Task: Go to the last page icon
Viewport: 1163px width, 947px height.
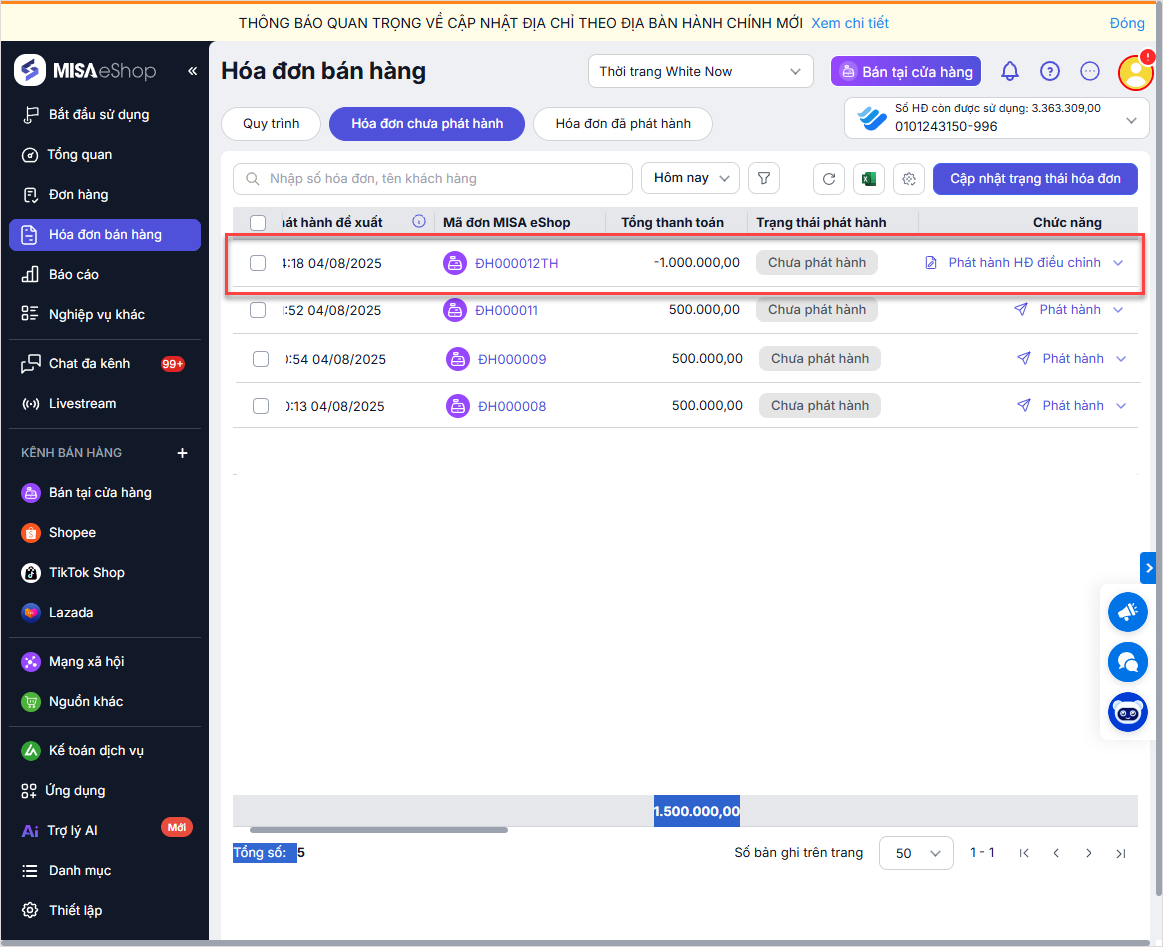Action: (1121, 854)
